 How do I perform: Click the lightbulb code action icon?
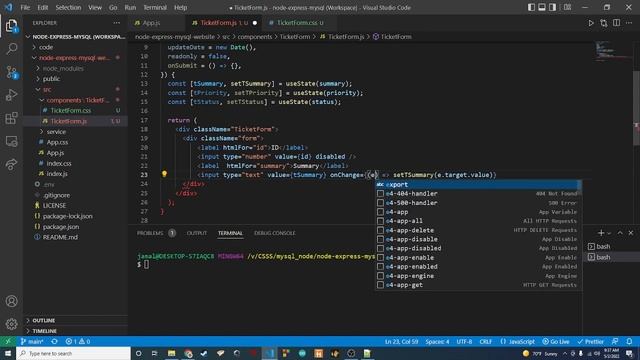164,174
